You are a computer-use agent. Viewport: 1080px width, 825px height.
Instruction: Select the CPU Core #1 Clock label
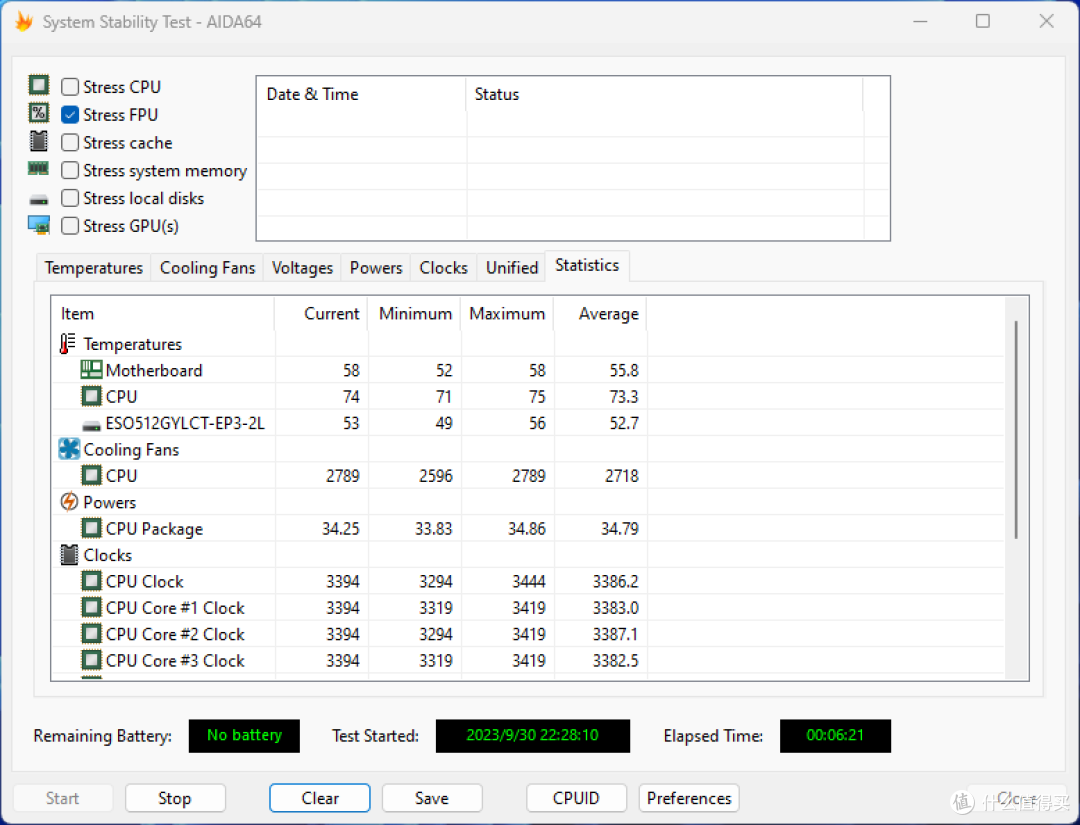point(175,608)
